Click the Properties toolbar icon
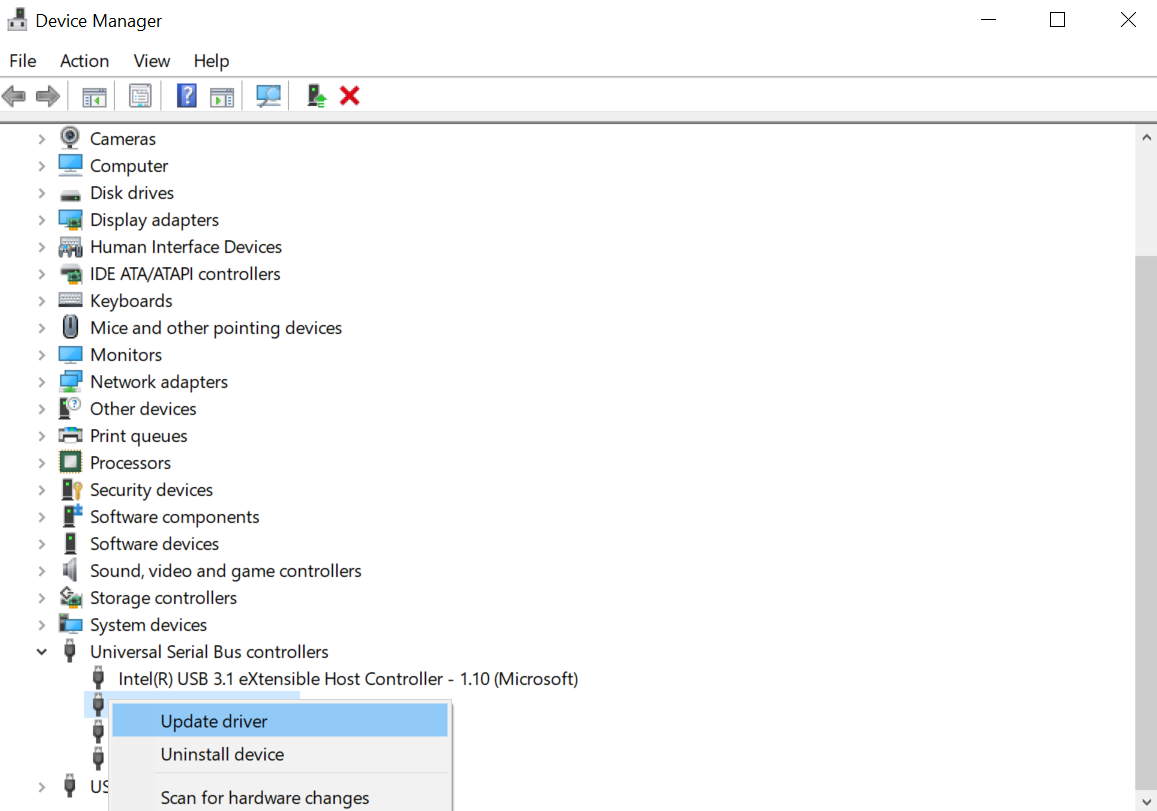 tap(140, 95)
